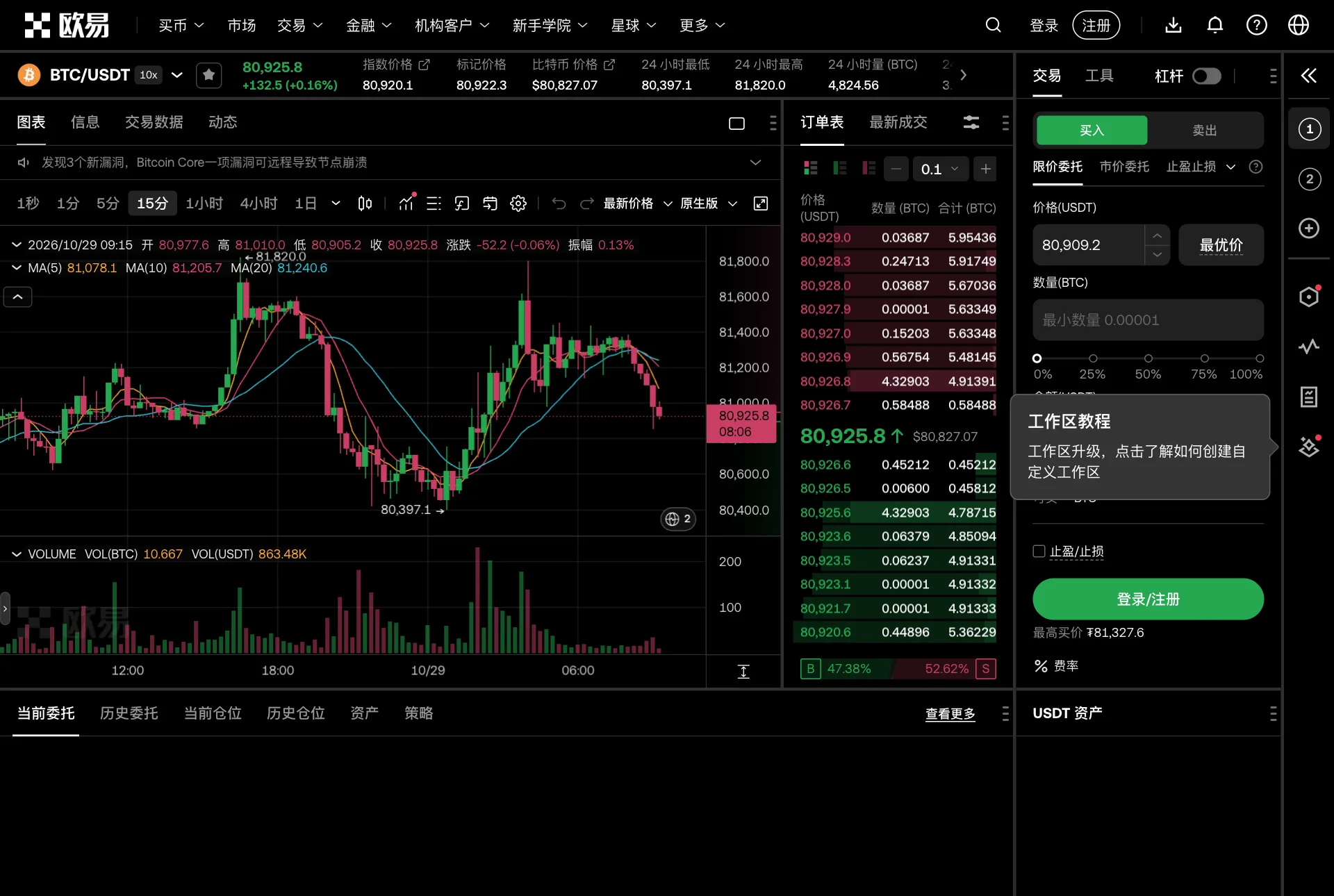This screenshot has width=1334, height=896.
Task: Set amount slider to 50%
Action: click(x=1148, y=358)
